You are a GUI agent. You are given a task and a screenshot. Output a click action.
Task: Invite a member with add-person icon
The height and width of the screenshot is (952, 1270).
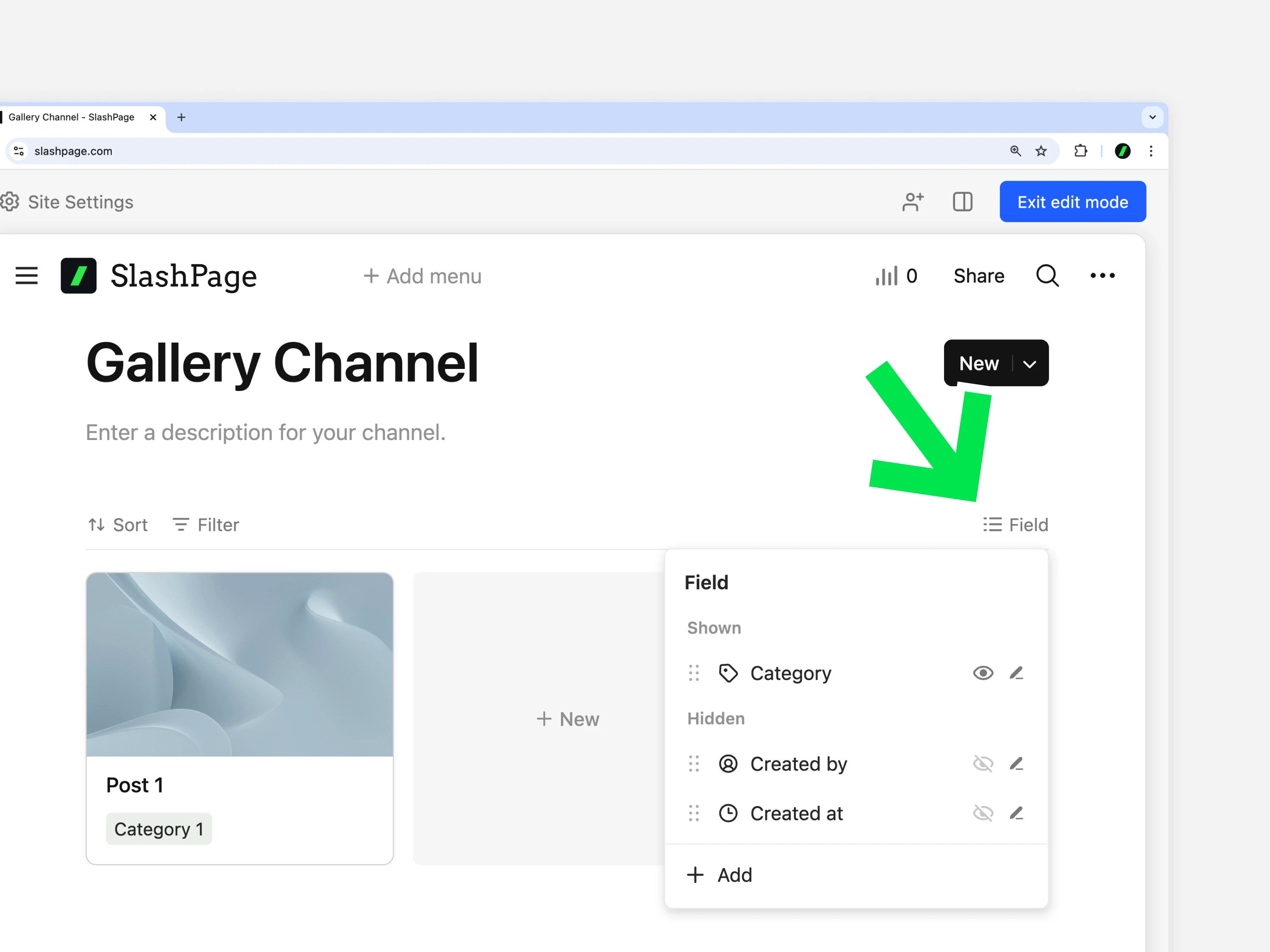[913, 202]
